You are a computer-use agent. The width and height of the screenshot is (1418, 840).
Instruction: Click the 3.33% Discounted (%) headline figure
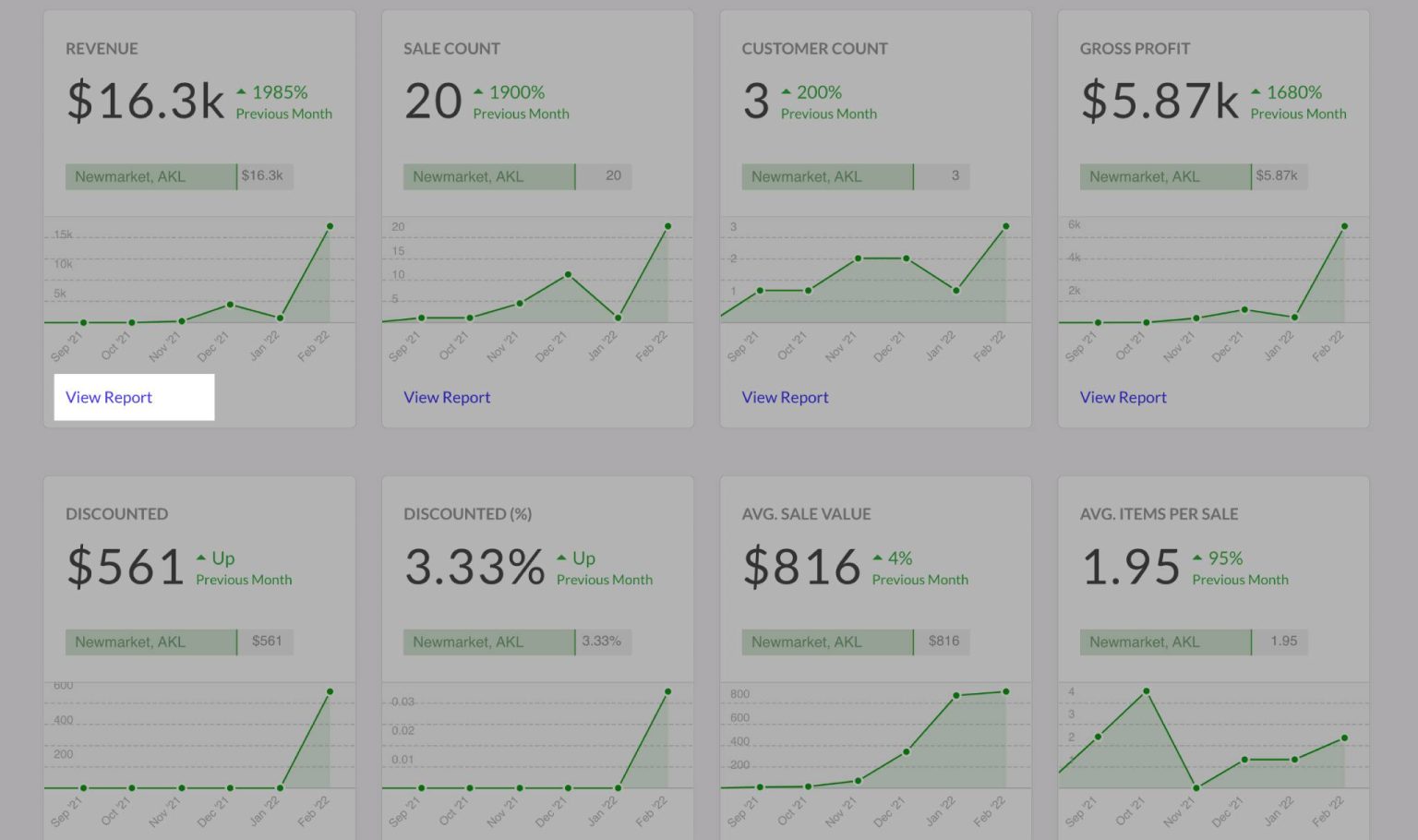tap(475, 567)
